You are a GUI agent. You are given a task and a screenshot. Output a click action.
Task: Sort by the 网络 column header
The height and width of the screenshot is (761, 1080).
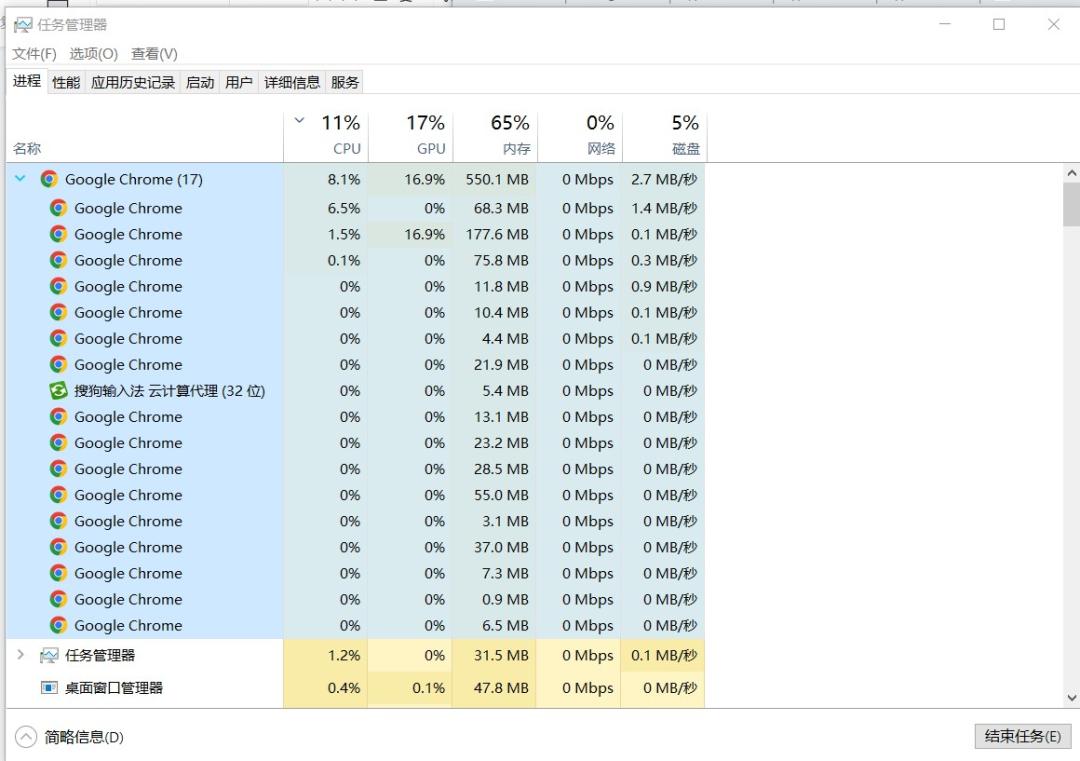click(580, 137)
